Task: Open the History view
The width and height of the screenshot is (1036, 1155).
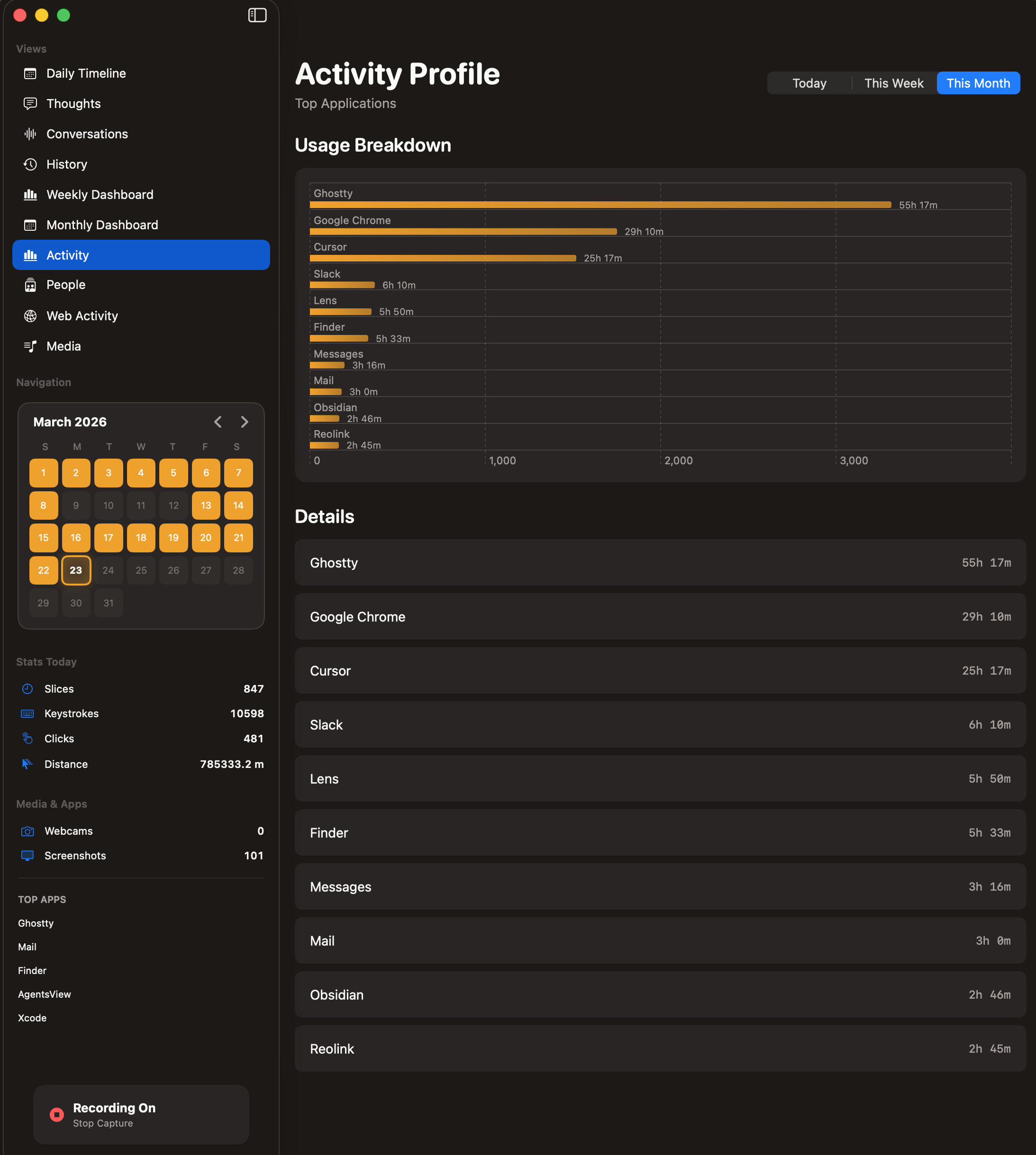Action: (67, 164)
